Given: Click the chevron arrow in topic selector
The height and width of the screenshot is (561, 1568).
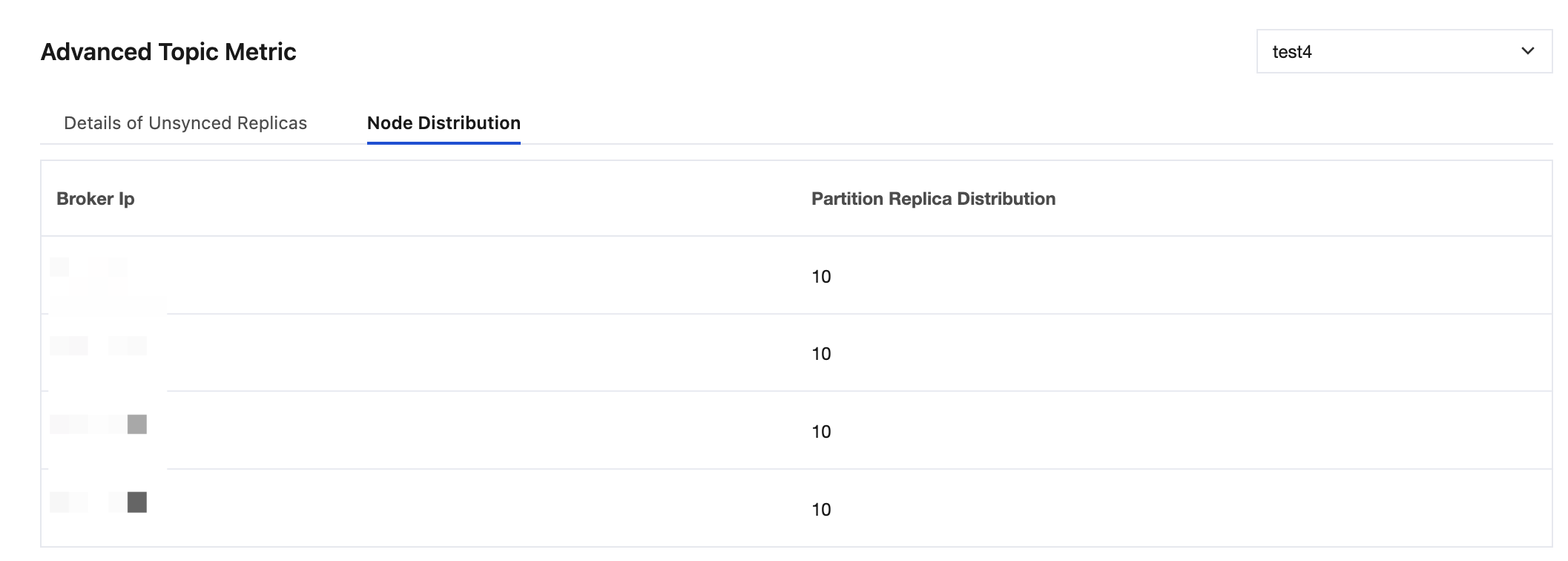Looking at the screenshot, I should (x=1527, y=51).
